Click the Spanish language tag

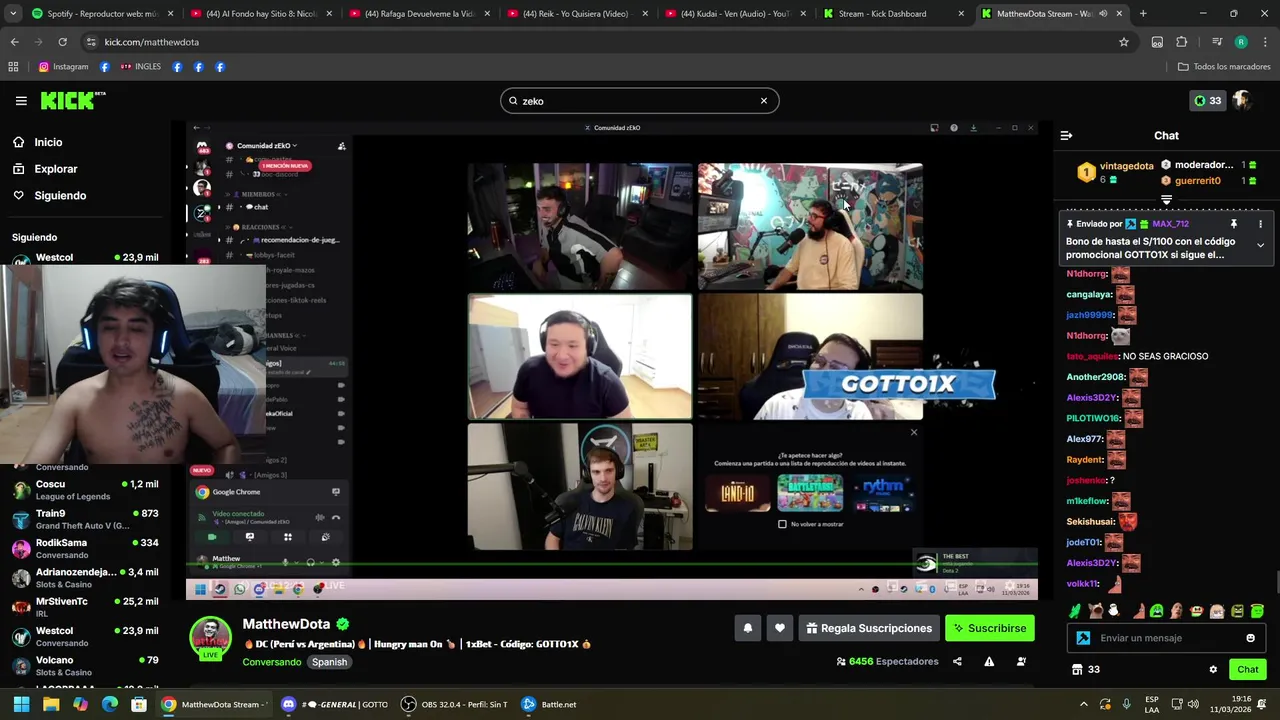pyautogui.click(x=329, y=662)
